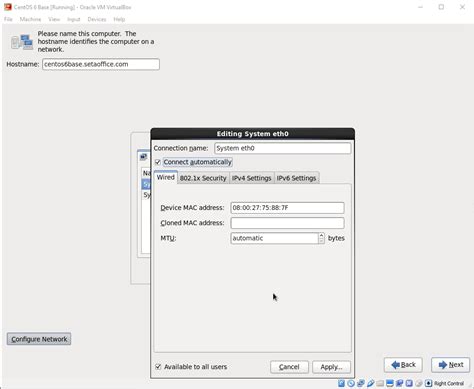
Task: Toggle Available to all users checkbox
Action: [x=158, y=367]
